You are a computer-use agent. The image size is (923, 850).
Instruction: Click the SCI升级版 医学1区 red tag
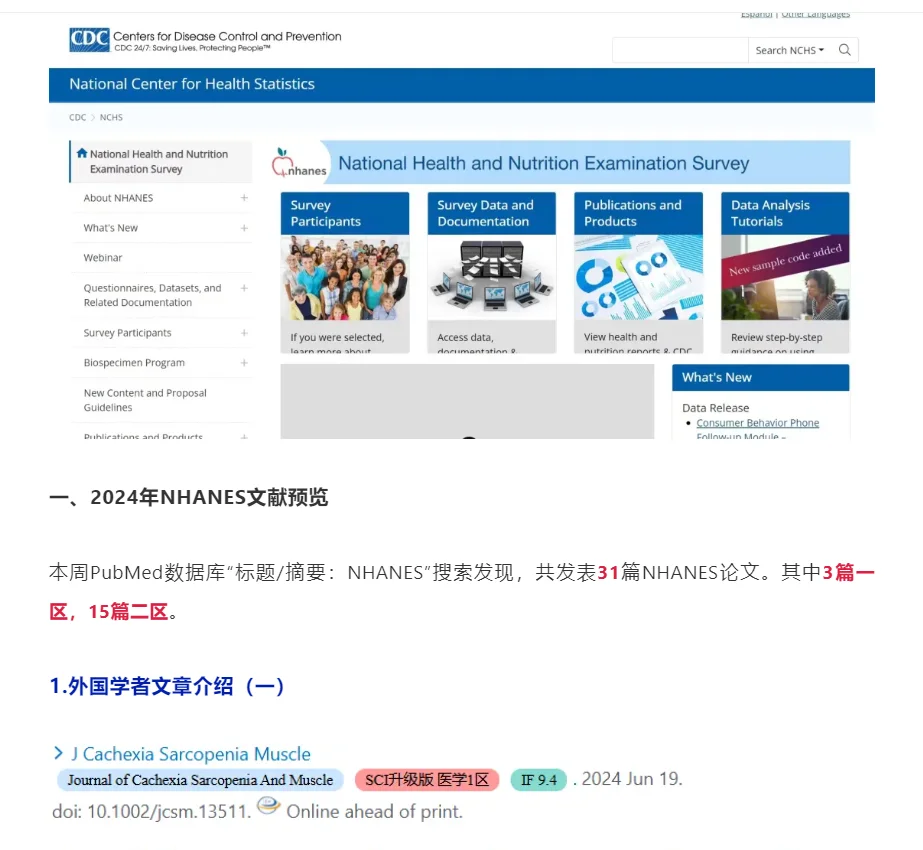coord(427,780)
